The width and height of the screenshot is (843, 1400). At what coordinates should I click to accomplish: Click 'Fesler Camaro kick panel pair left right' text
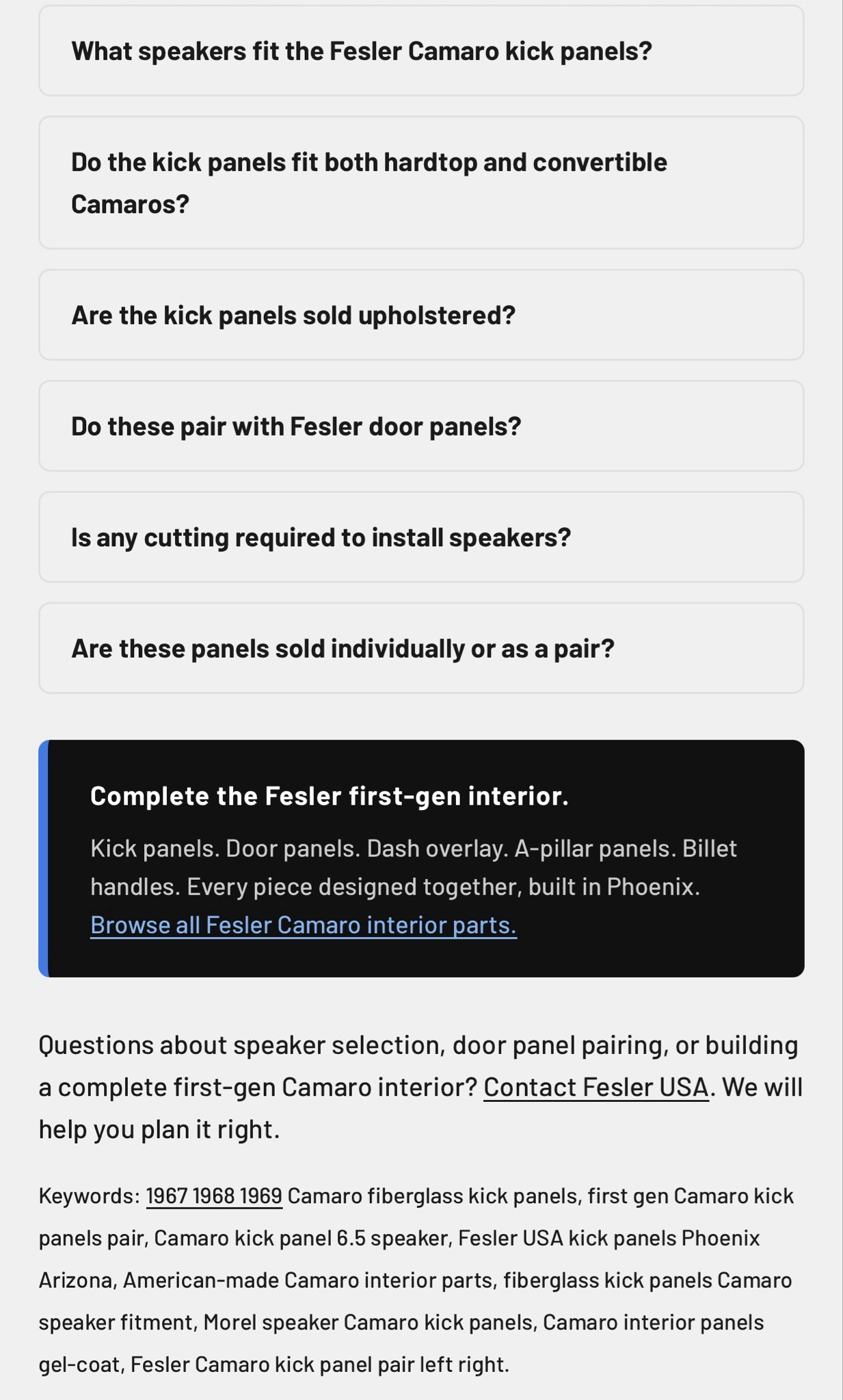[319, 1364]
